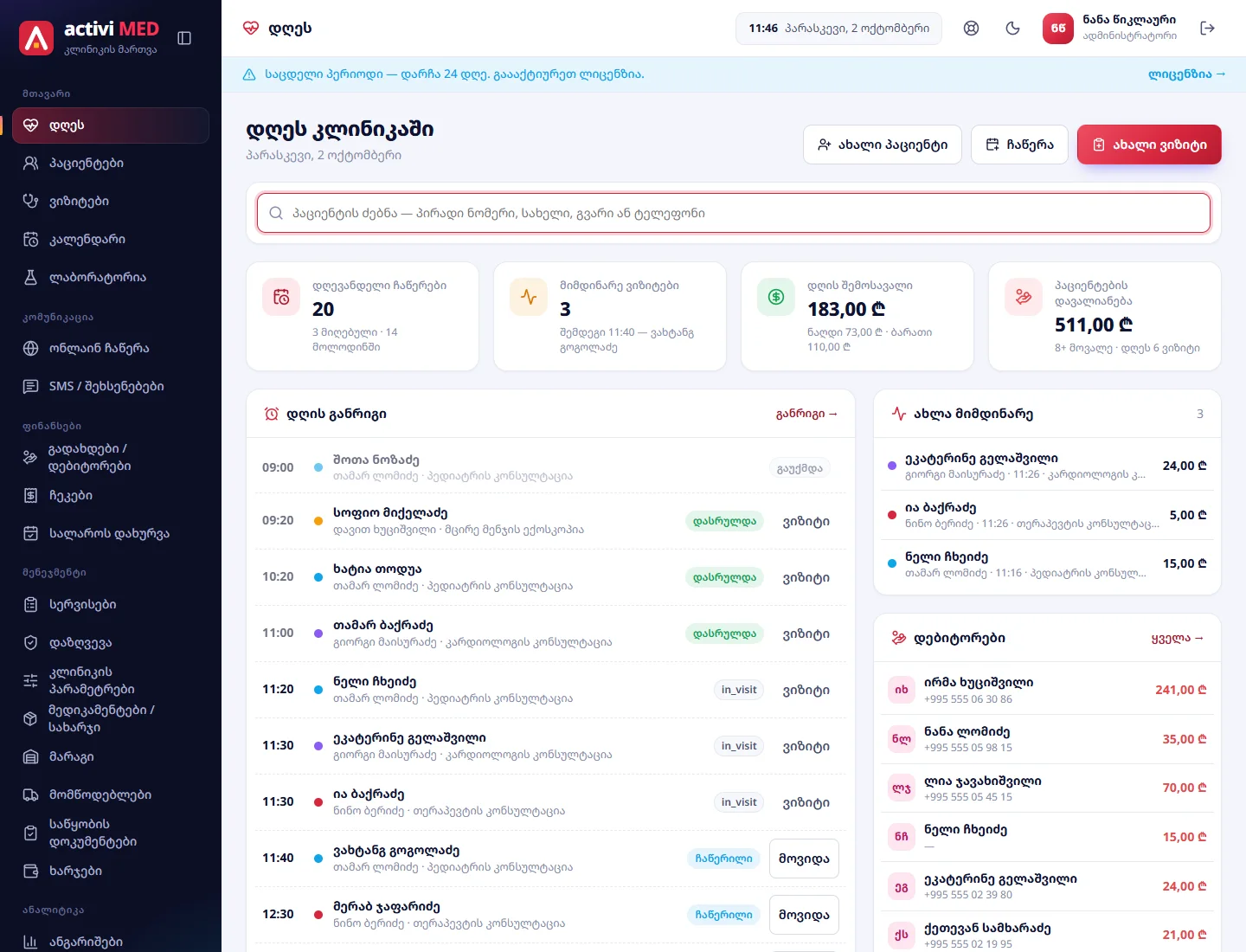
Task: Open პაციენტები in the sidebar
Action: coord(111,164)
